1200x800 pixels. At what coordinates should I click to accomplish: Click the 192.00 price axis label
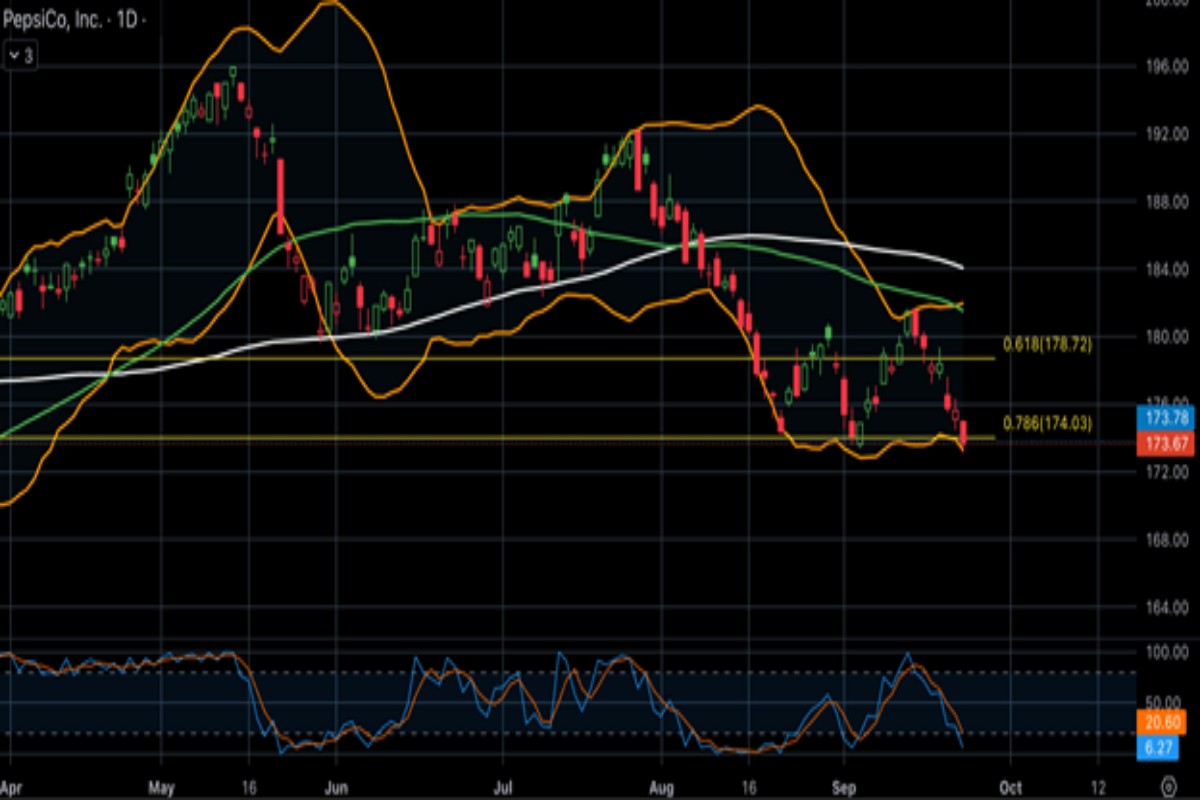tap(1166, 133)
